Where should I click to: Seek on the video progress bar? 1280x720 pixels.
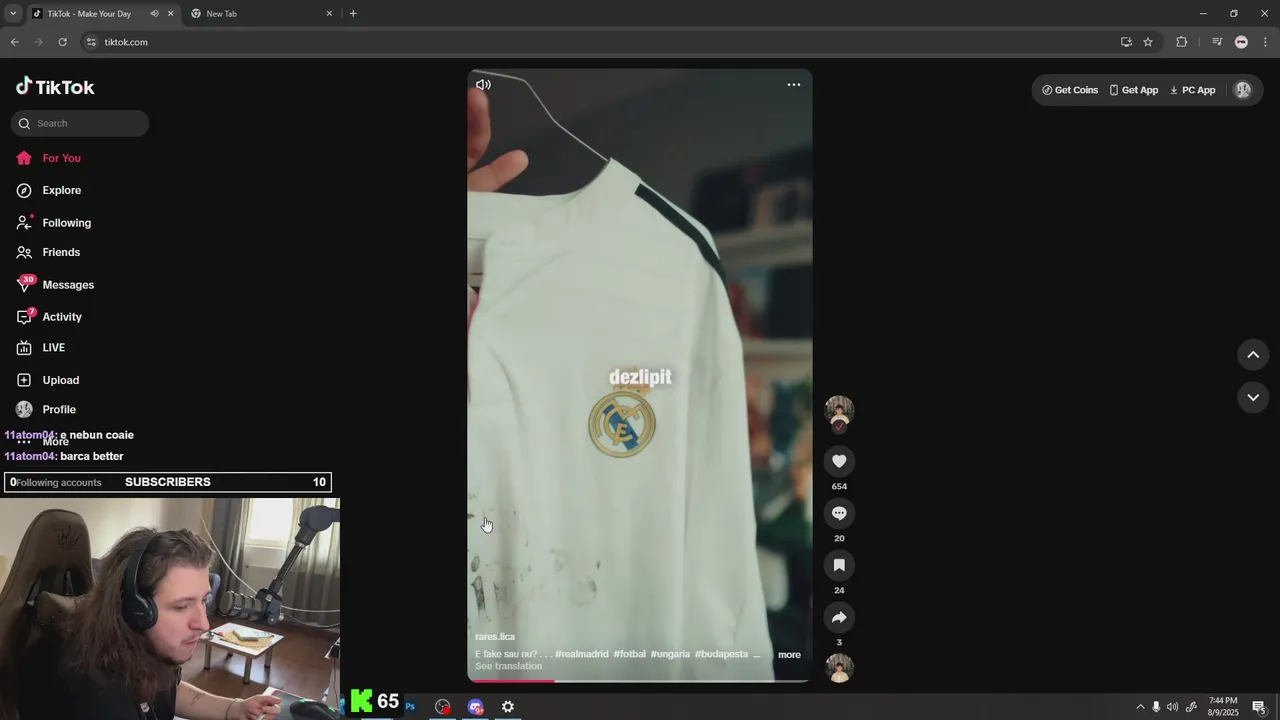pos(640,681)
